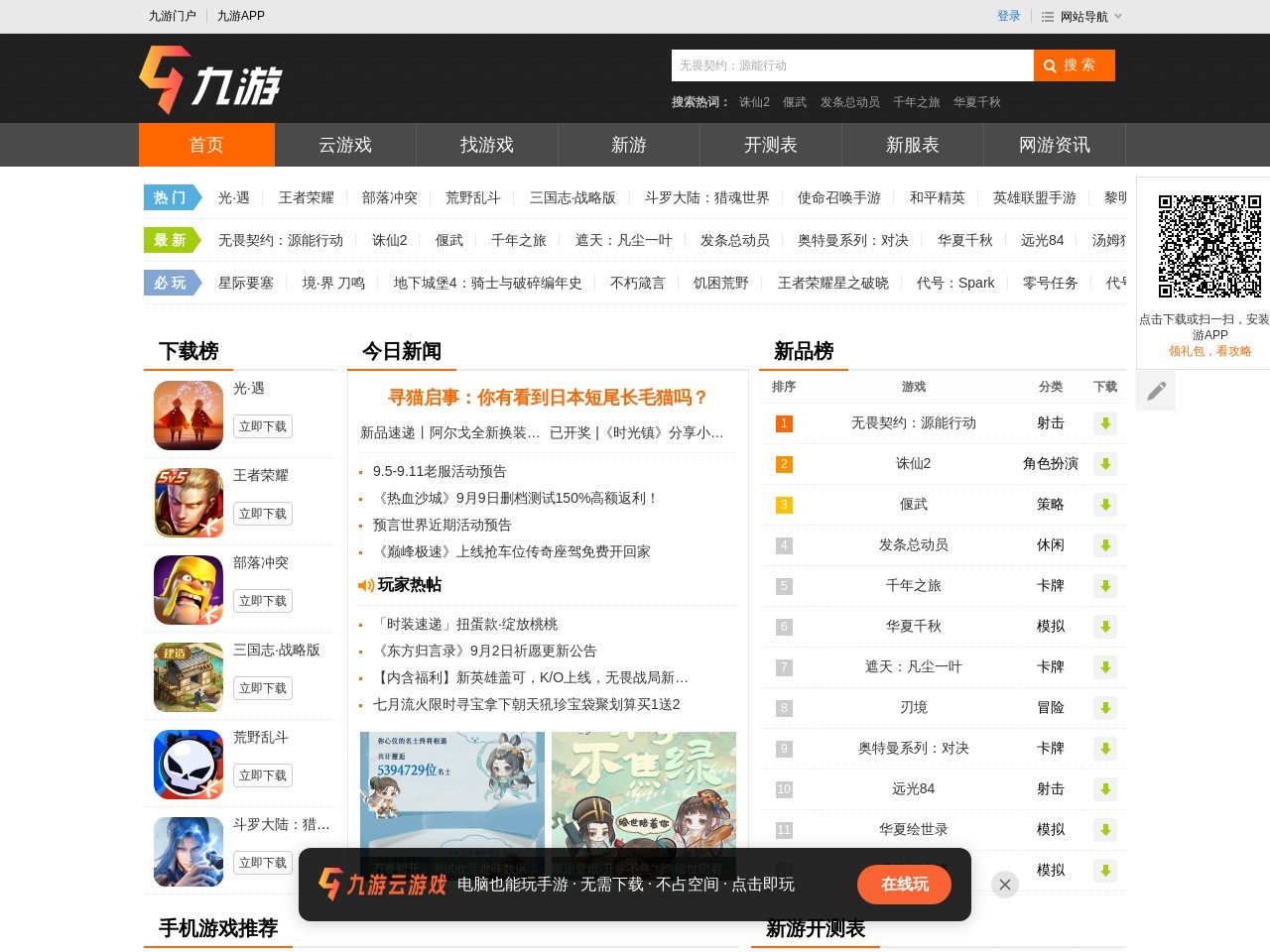
Task: Open the headline about 日本短尾长毛猫
Action: 548,398
